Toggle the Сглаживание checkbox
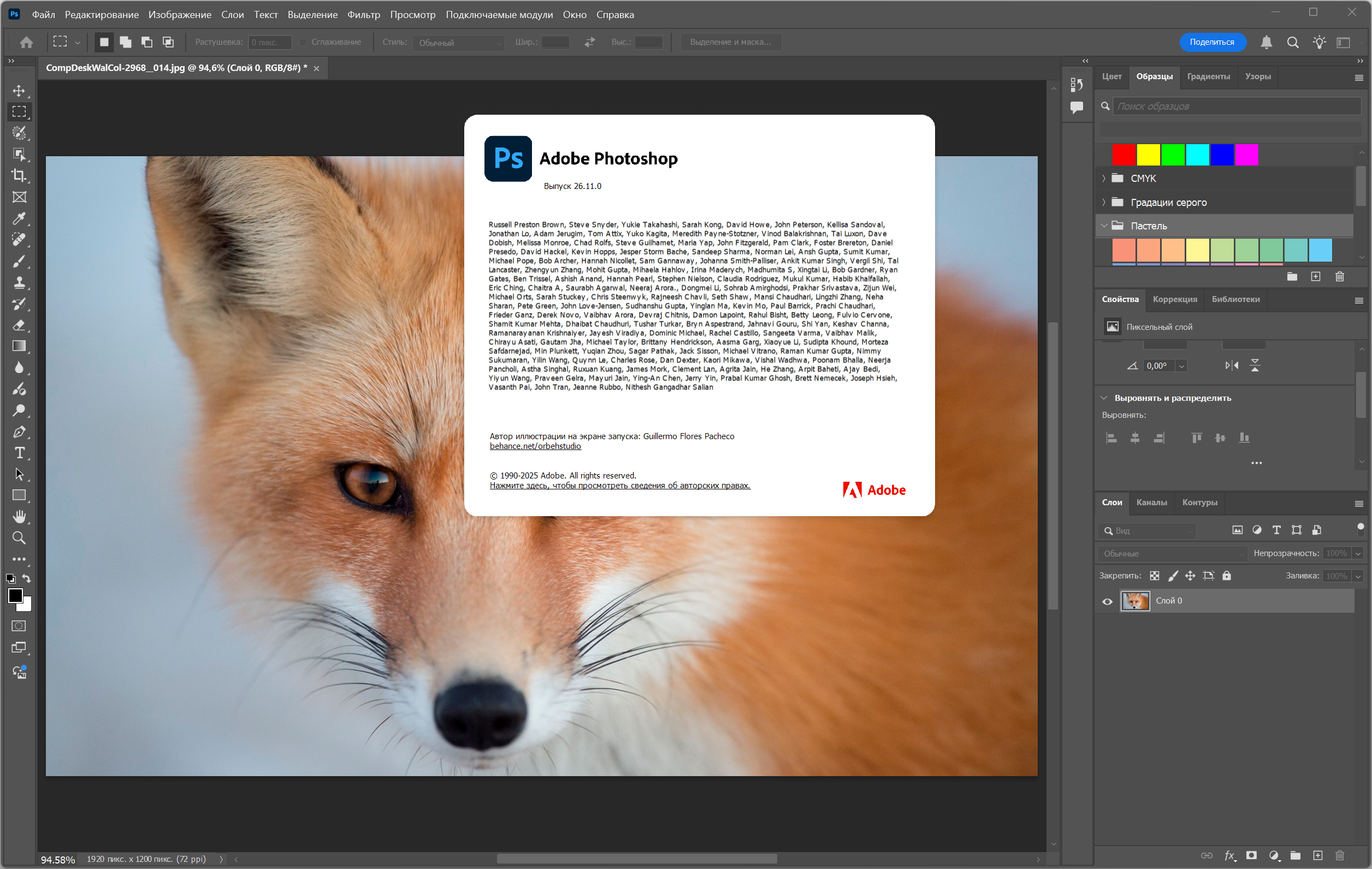The height and width of the screenshot is (869, 1372). (304, 42)
